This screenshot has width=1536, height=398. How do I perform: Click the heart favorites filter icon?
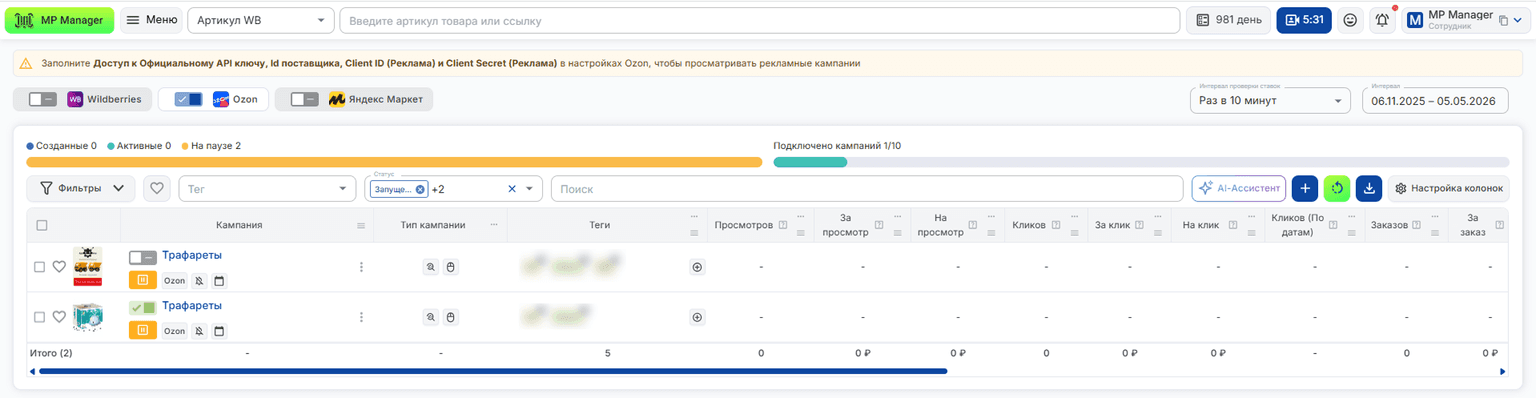[x=157, y=188]
